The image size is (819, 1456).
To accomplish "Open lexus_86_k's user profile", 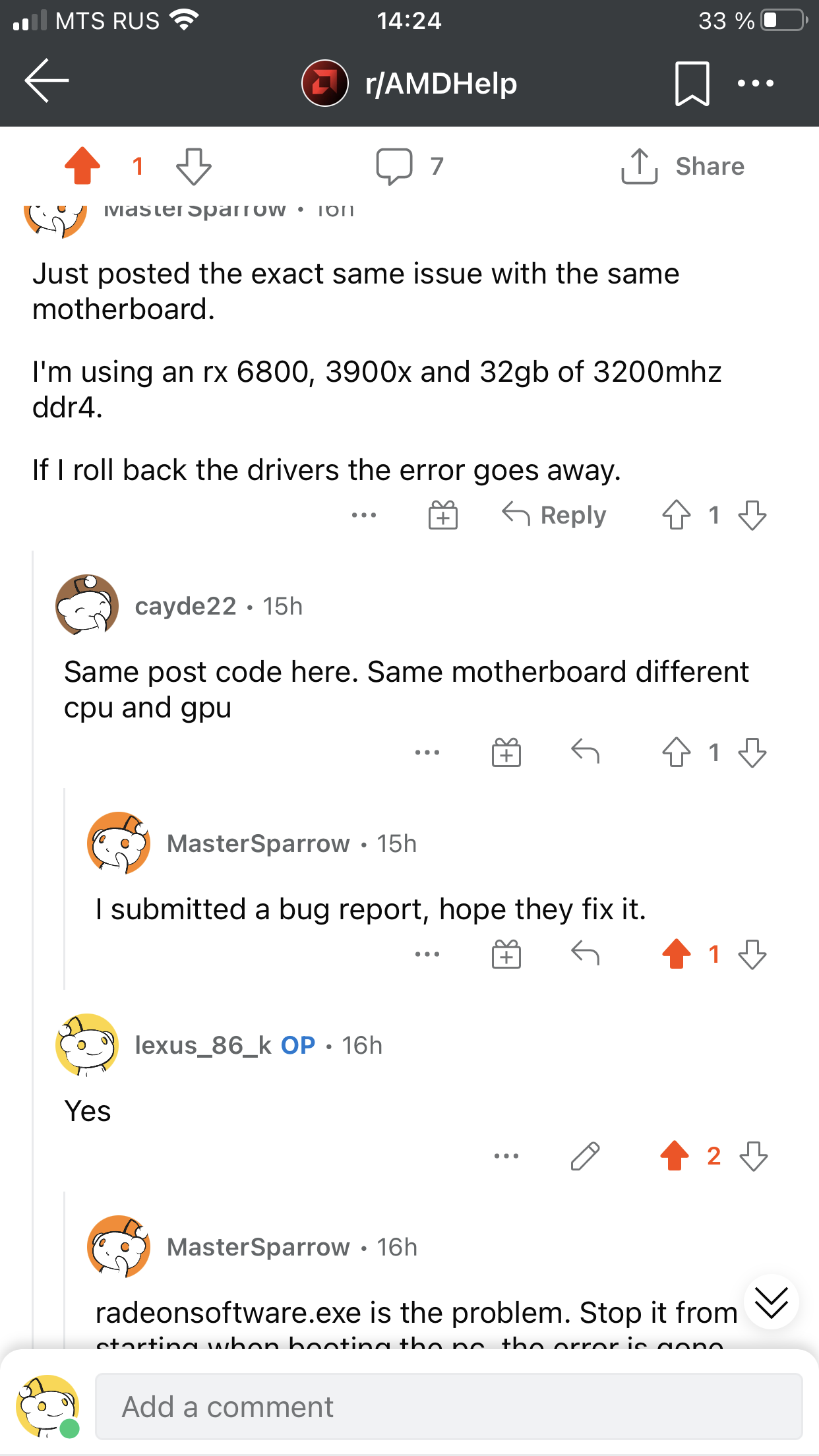I will (x=203, y=1045).
